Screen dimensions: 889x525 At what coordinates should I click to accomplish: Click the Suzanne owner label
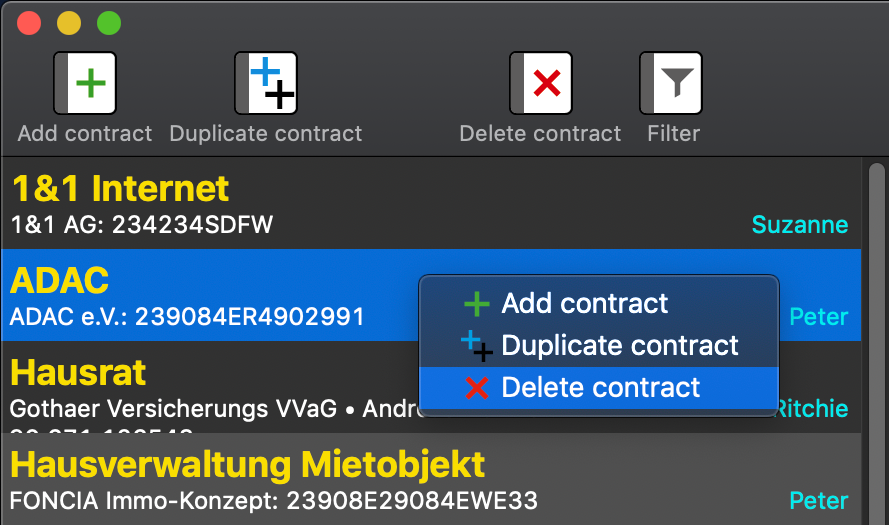tap(799, 225)
